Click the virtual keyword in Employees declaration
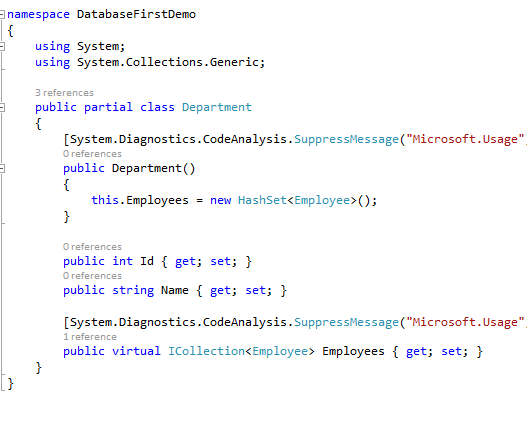The image size is (527, 435). click(136, 351)
